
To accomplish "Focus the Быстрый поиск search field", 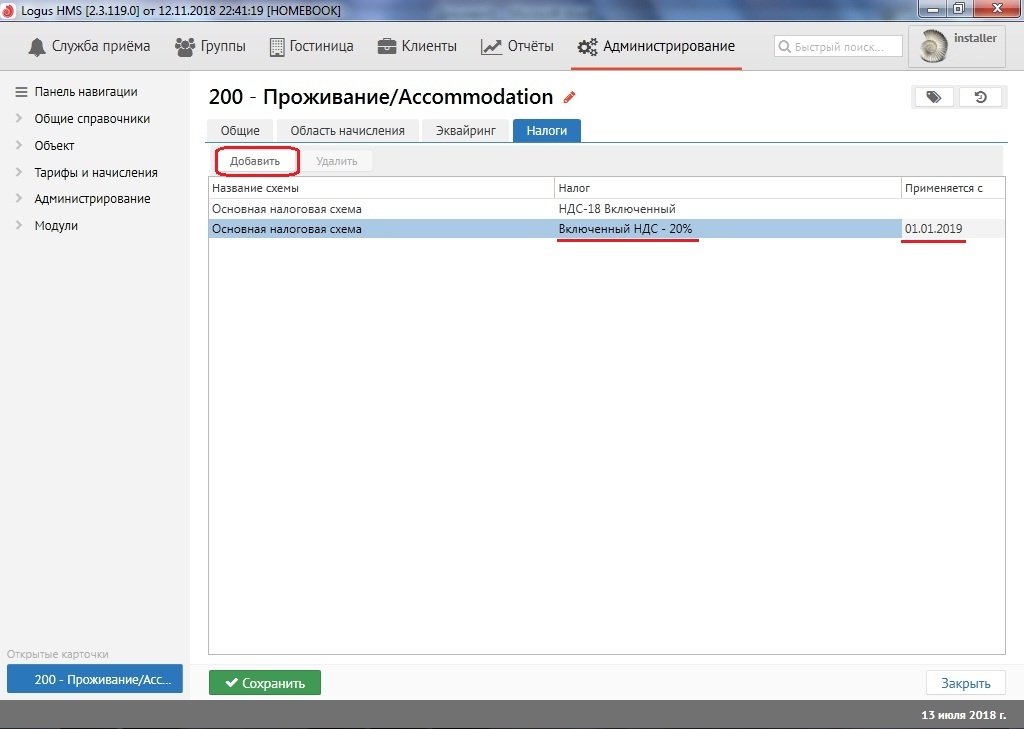I will pos(838,47).
